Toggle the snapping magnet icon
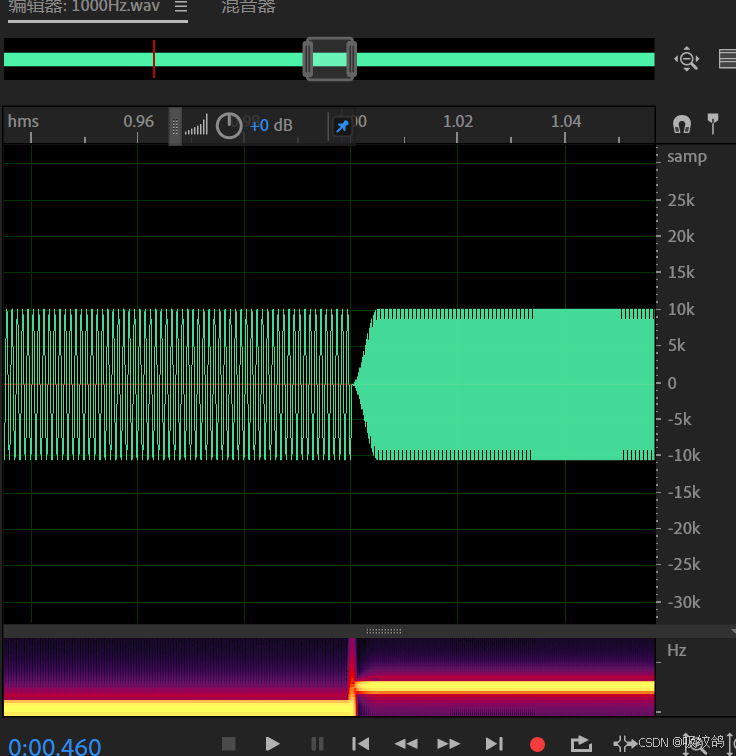 click(682, 124)
